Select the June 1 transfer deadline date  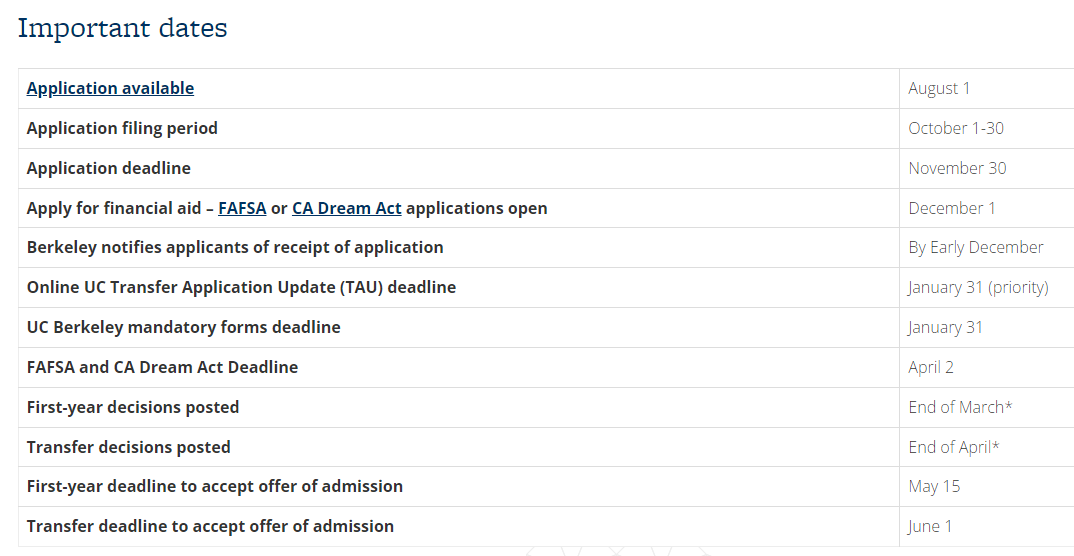(930, 527)
